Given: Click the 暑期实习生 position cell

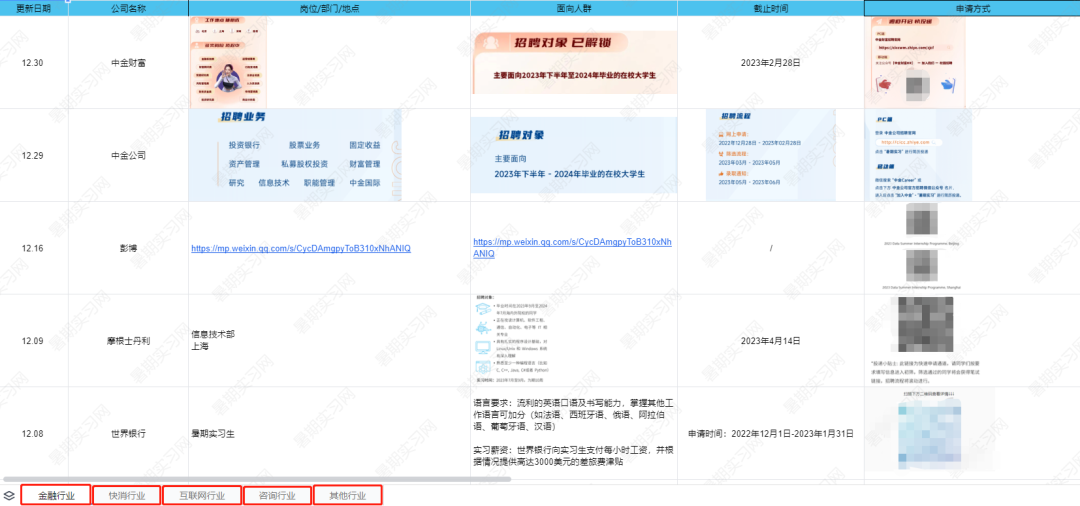Looking at the screenshot, I should (x=329, y=434).
